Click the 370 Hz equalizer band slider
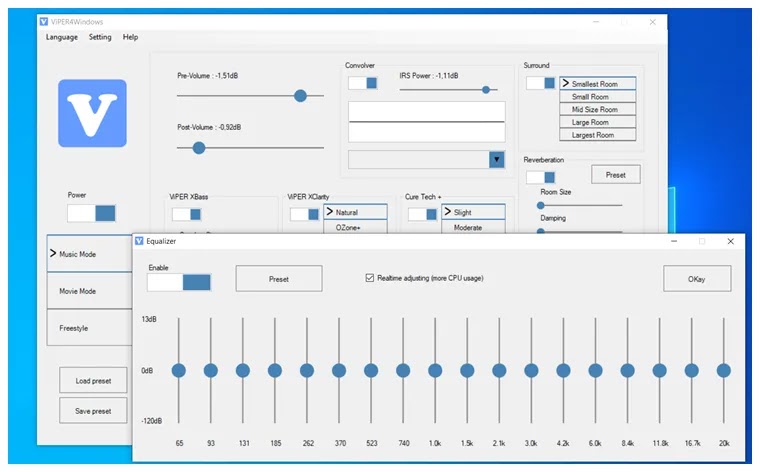 339,371
